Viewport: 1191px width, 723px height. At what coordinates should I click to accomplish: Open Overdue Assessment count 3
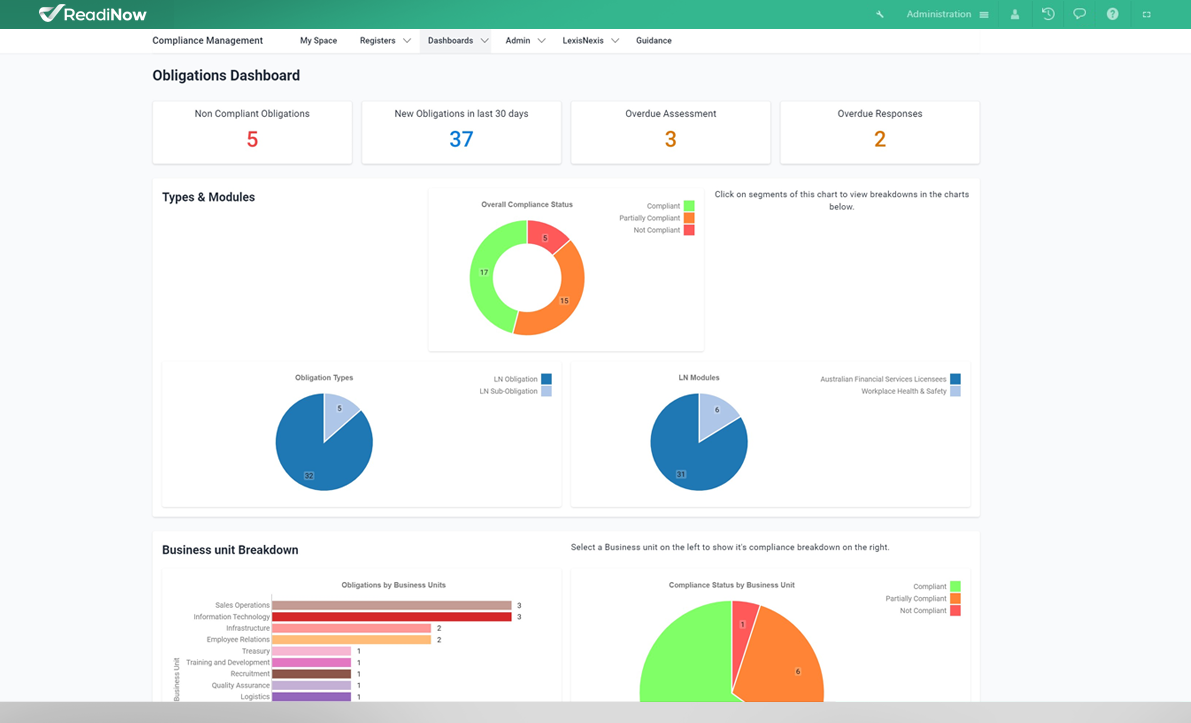671,140
